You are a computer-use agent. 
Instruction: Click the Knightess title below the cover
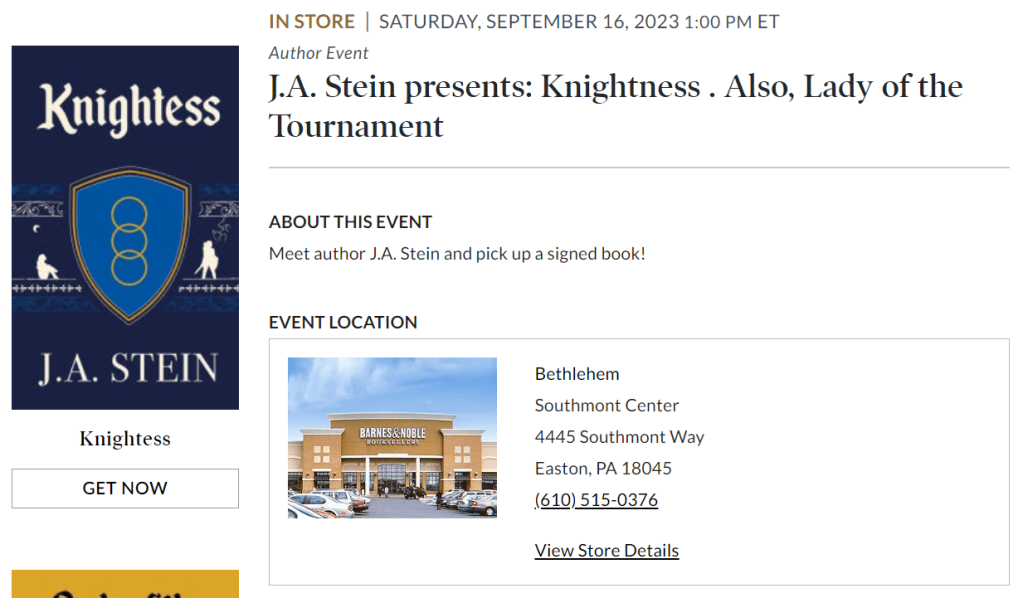125,439
